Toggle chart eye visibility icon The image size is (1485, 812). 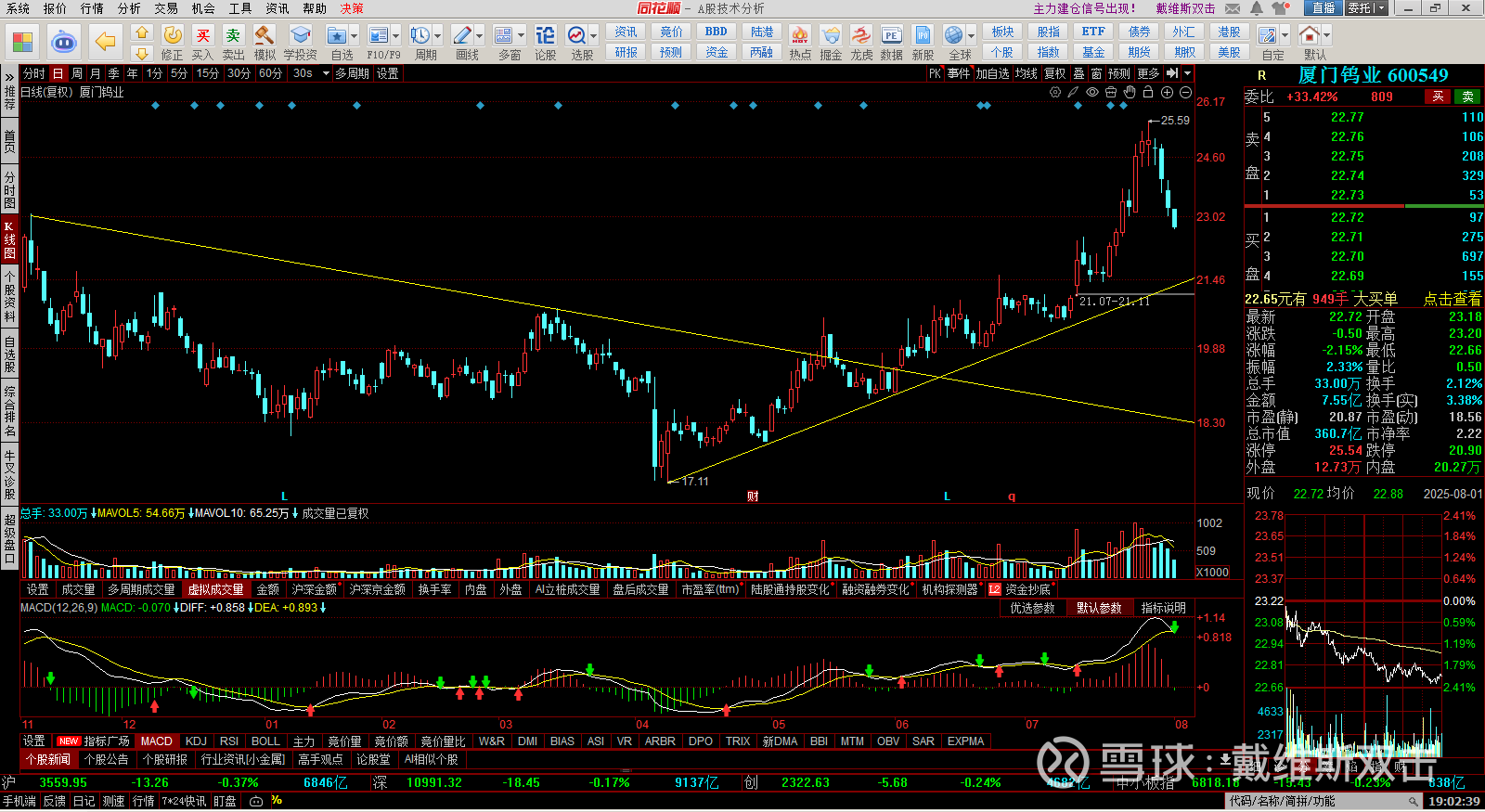[1092, 92]
